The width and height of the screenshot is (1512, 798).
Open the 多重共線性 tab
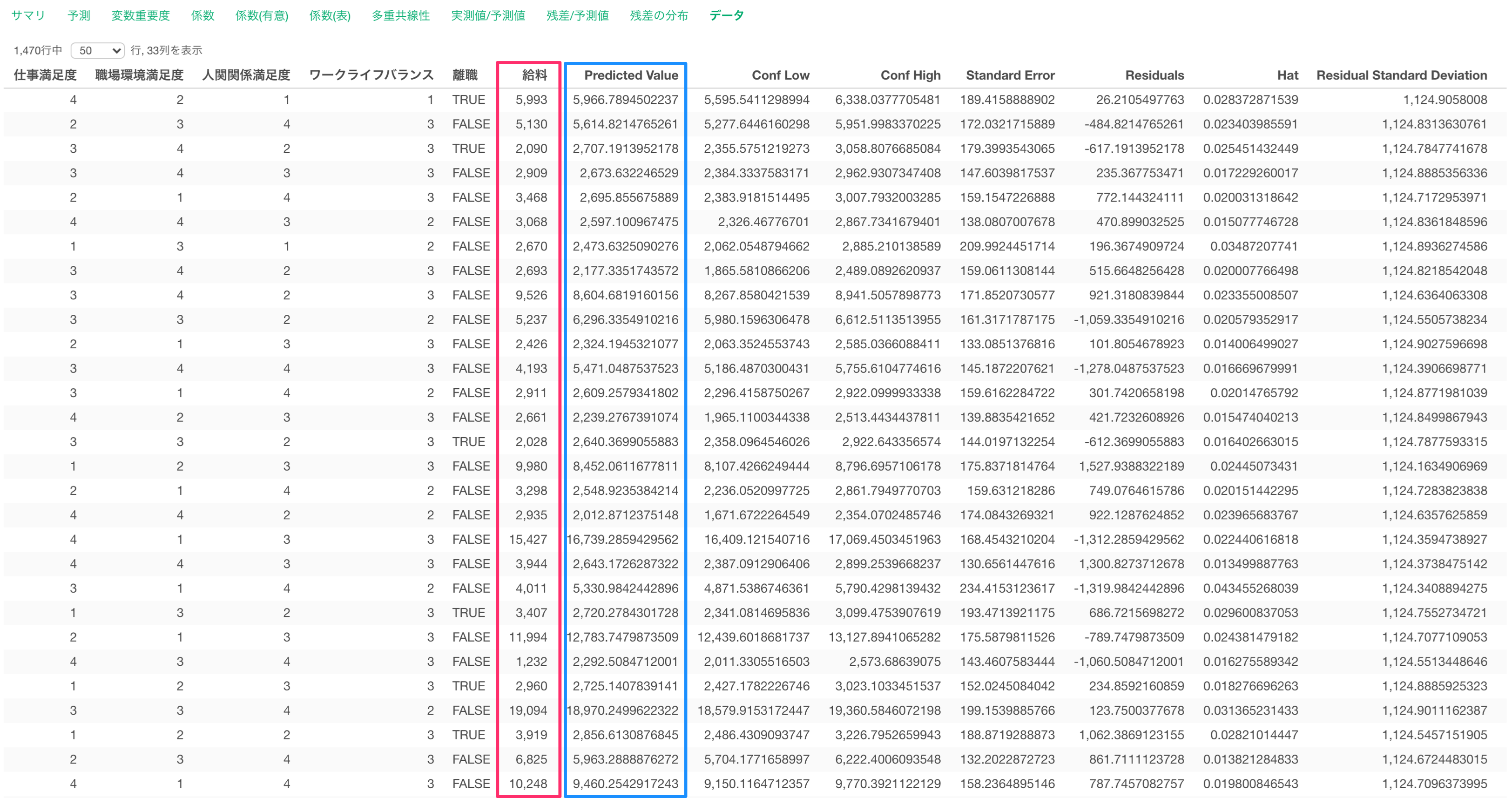coord(401,16)
